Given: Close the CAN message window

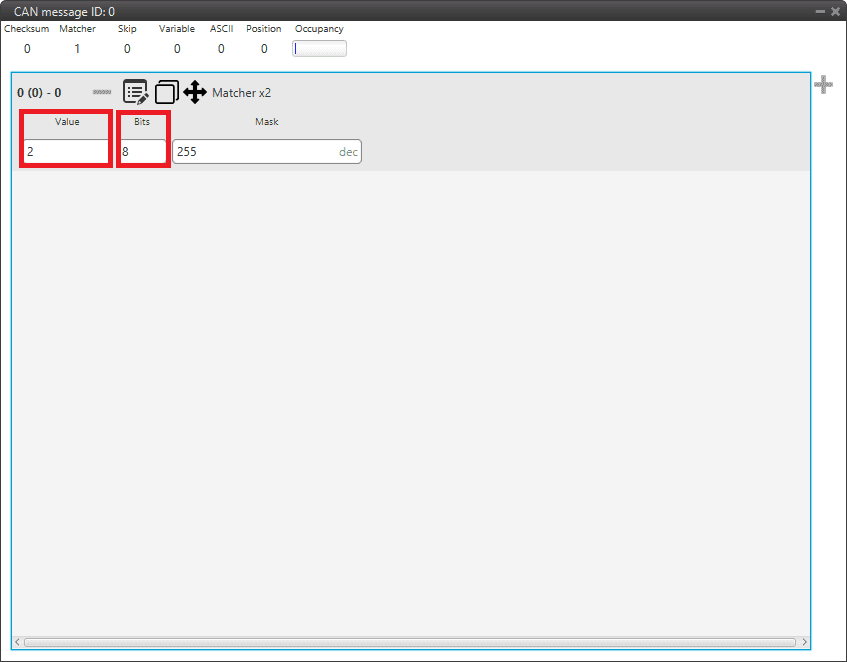Looking at the screenshot, I should point(835,11).
